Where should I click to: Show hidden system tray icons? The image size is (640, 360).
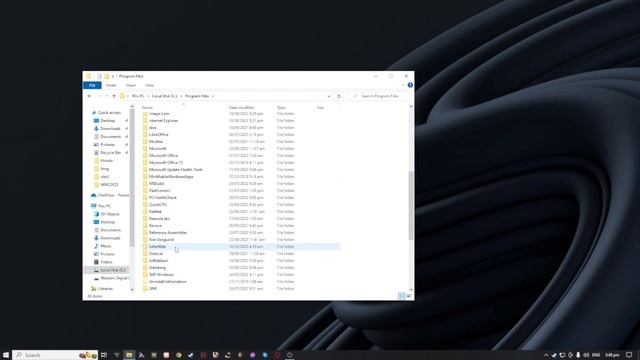[546, 355]
